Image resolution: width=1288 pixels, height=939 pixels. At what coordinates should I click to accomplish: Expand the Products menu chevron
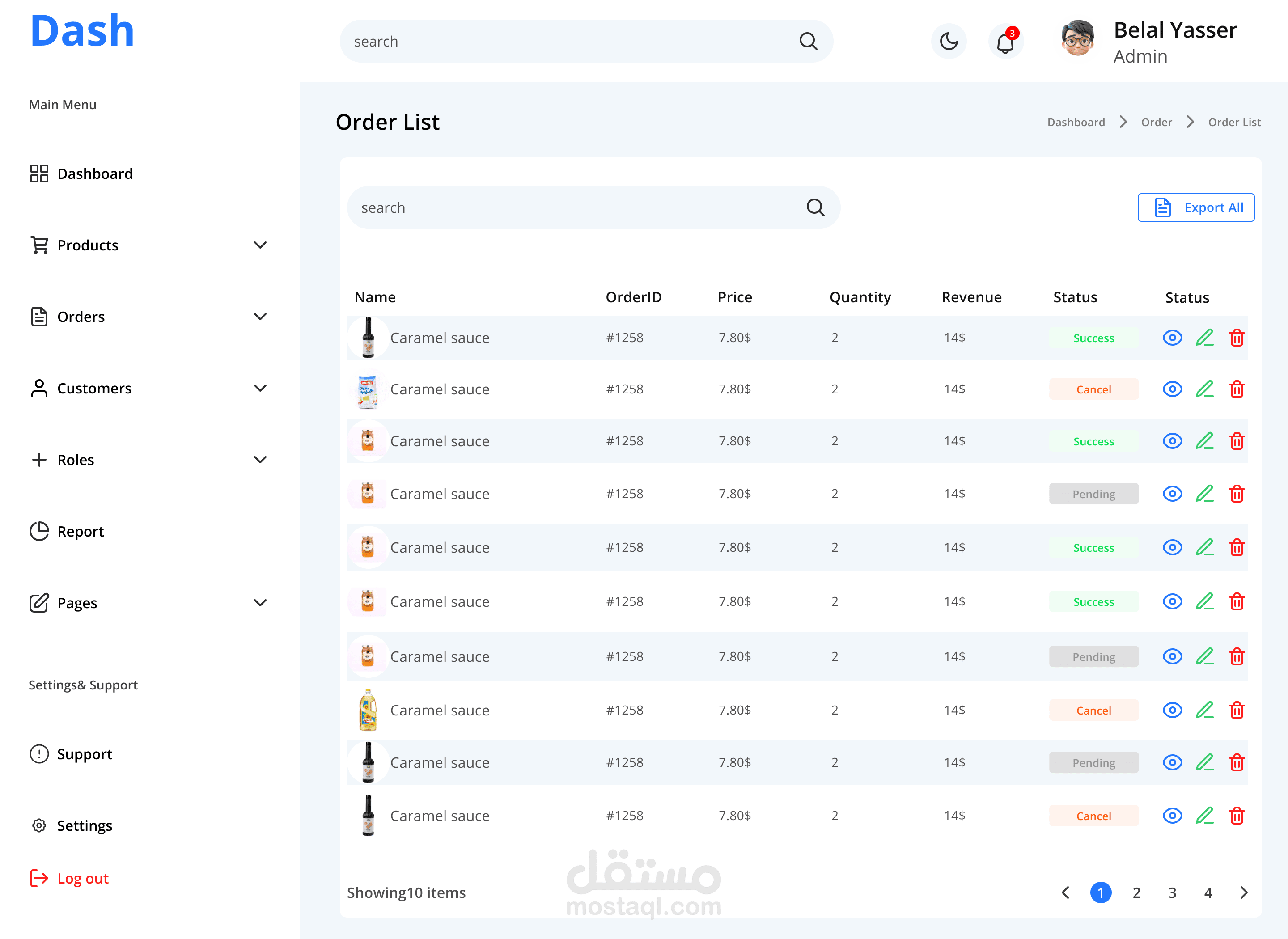point(260,245)
